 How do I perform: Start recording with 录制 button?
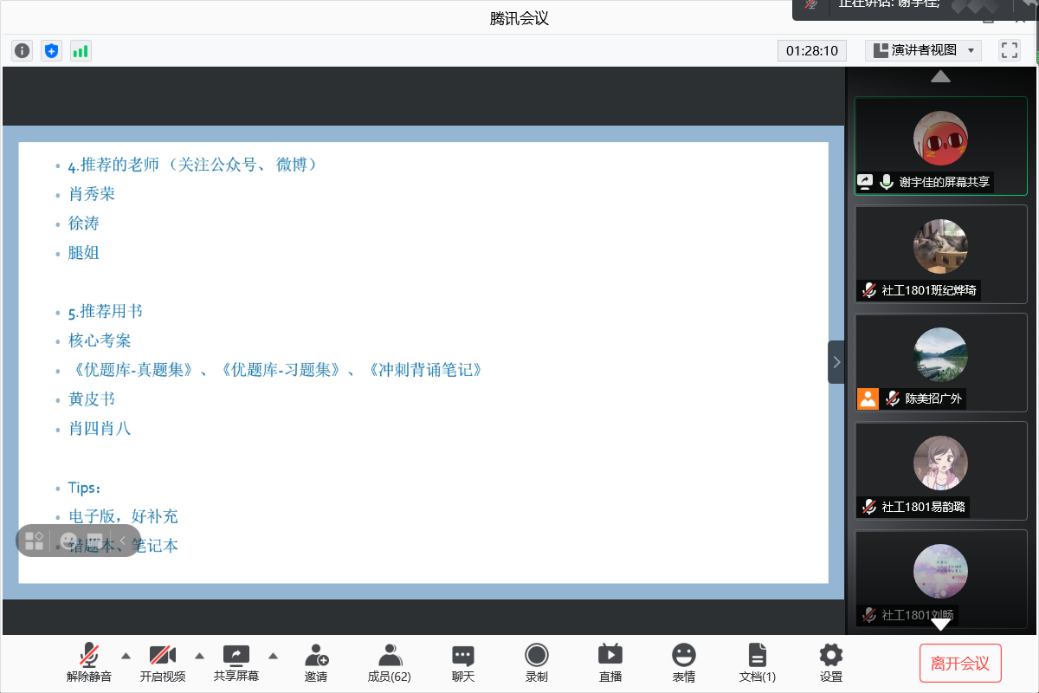pos(536,663)
